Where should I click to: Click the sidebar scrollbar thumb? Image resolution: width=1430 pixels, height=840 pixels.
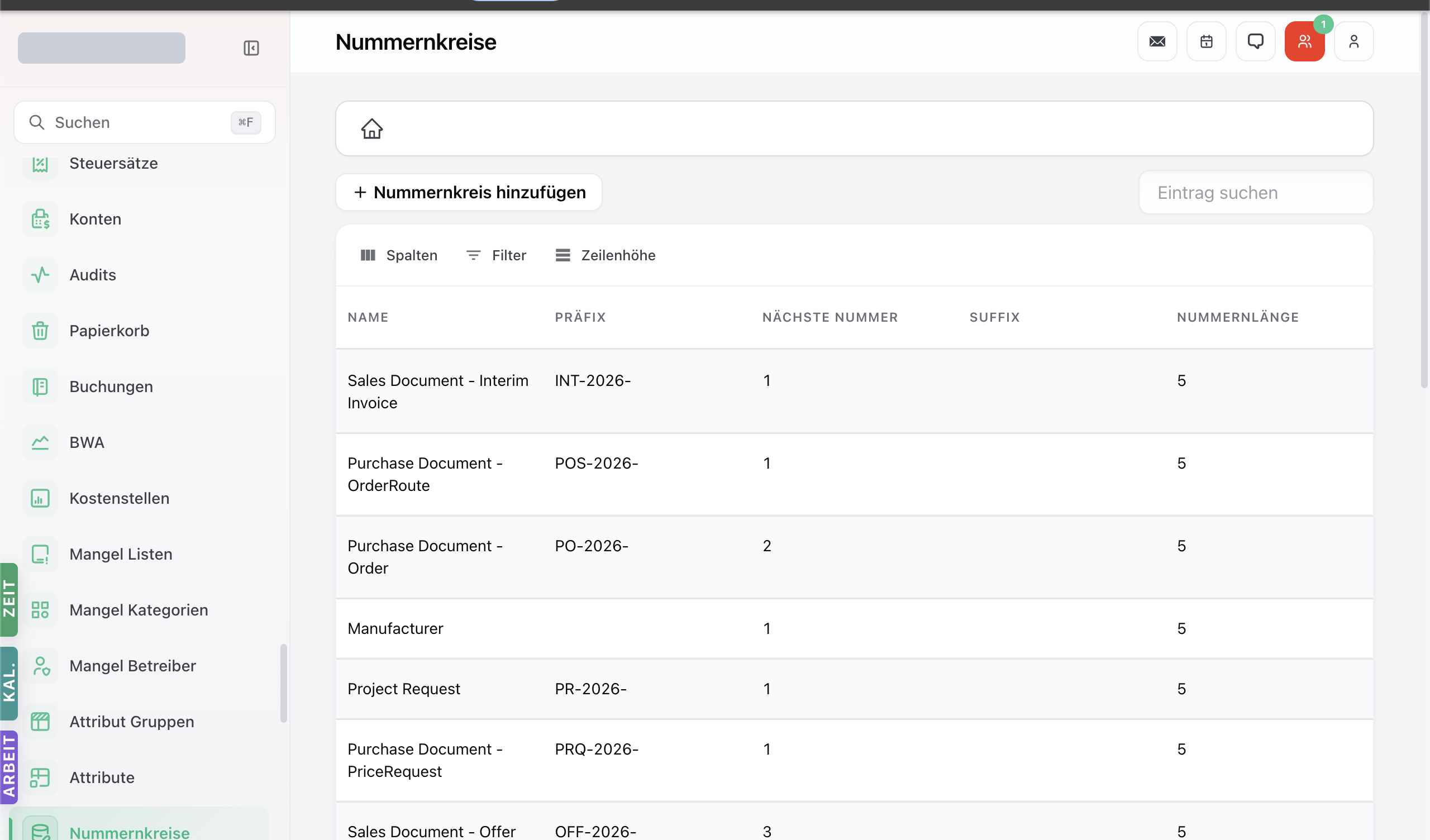(284, 684)
